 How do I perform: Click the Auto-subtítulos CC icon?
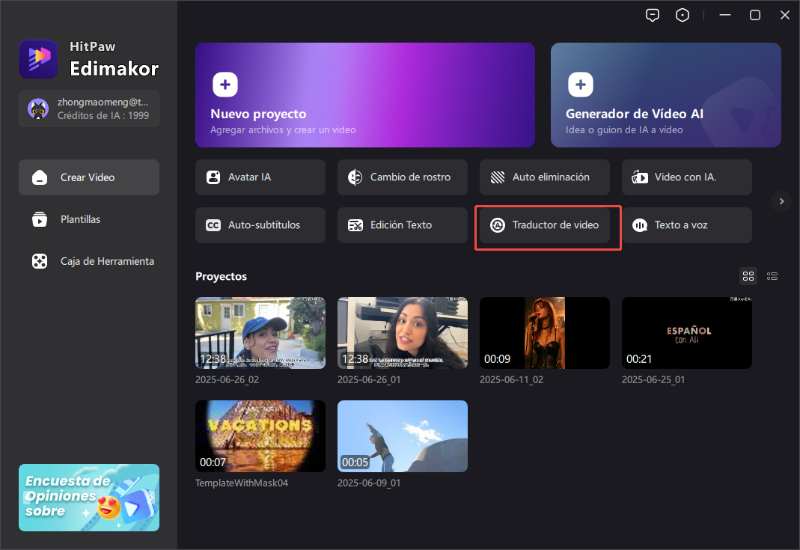(213, 225)
